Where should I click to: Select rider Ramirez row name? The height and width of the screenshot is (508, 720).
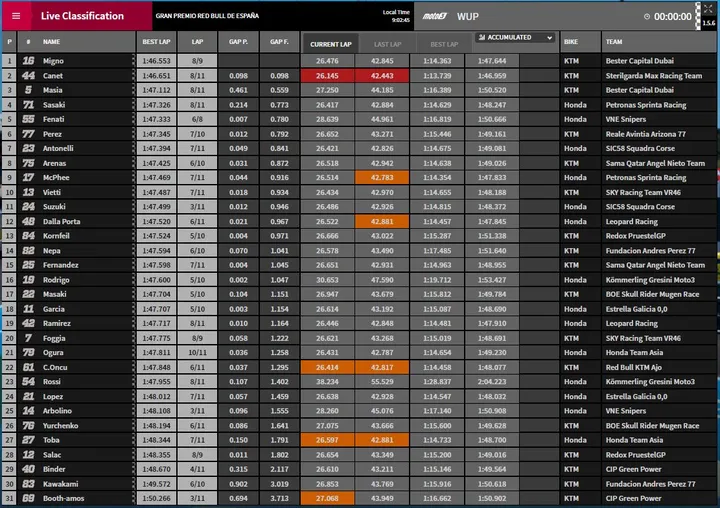(x=56, y=323)
